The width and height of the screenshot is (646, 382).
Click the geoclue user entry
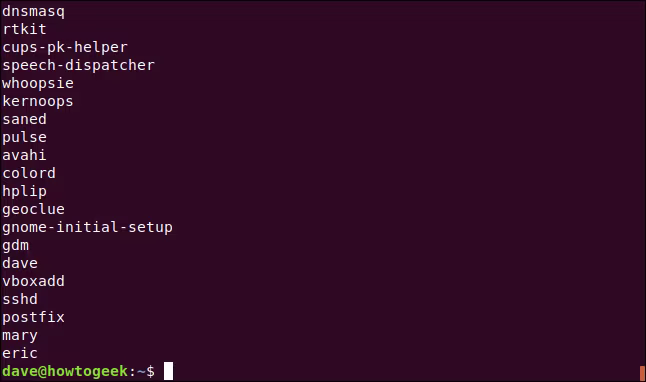pos(33,210)
